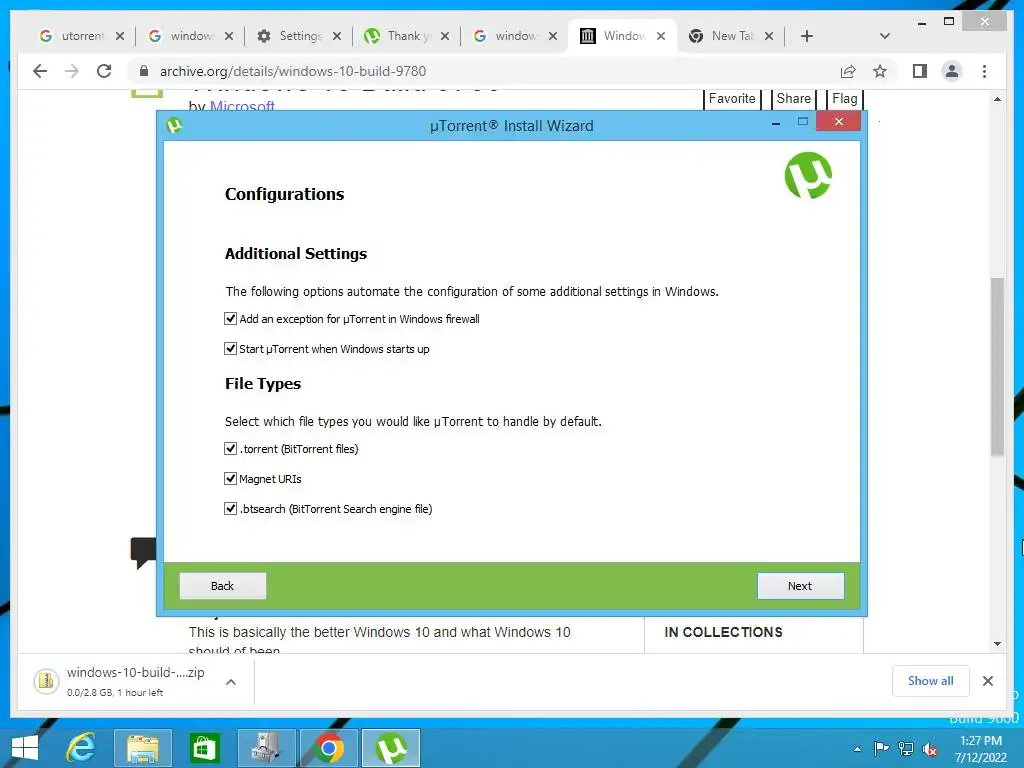Go Back in the µTorrent Install Wizard
Screen dimensions: 1024x768
tap(222, 586)
